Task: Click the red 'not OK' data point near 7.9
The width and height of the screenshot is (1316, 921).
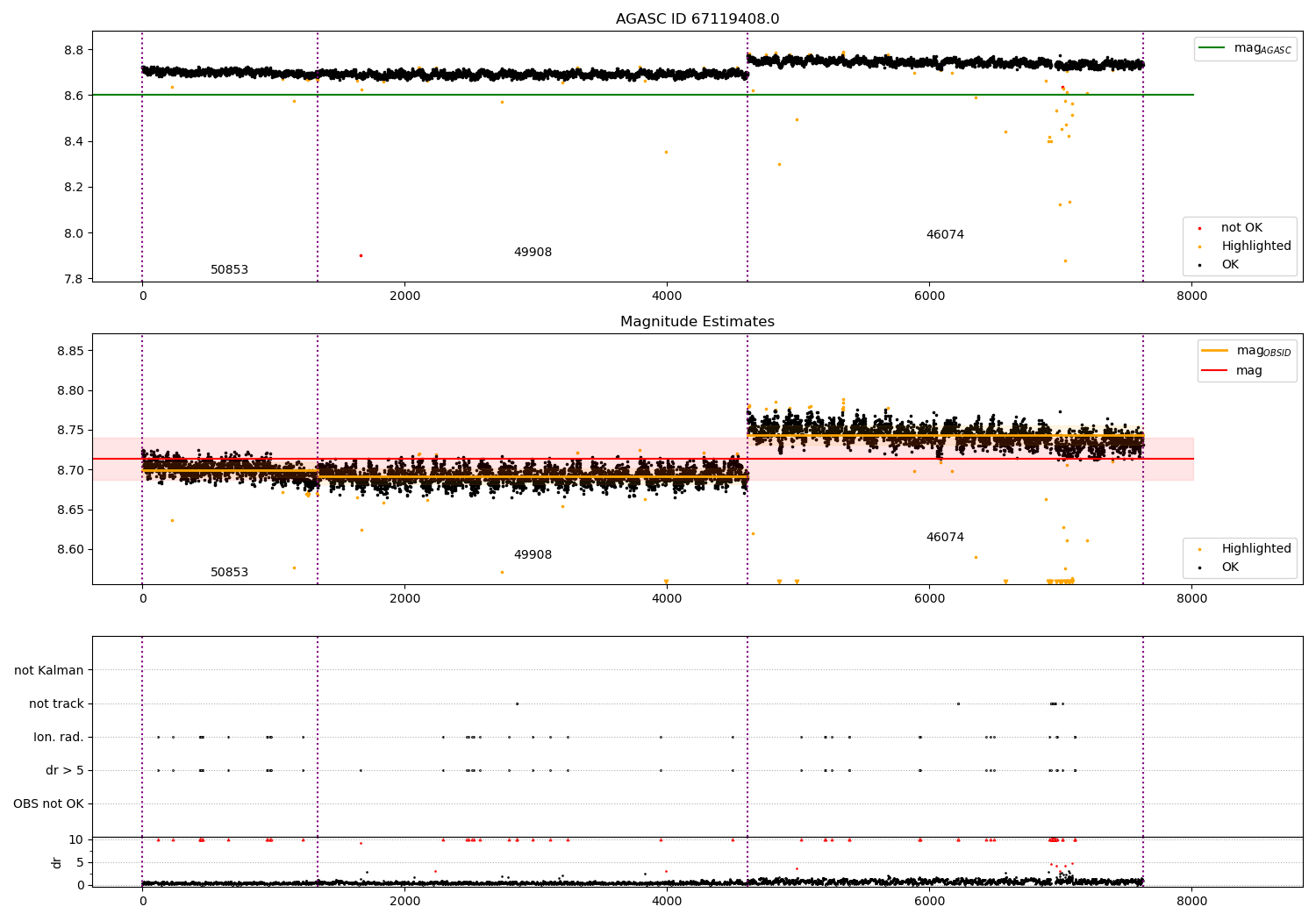Action: [361, 255]
